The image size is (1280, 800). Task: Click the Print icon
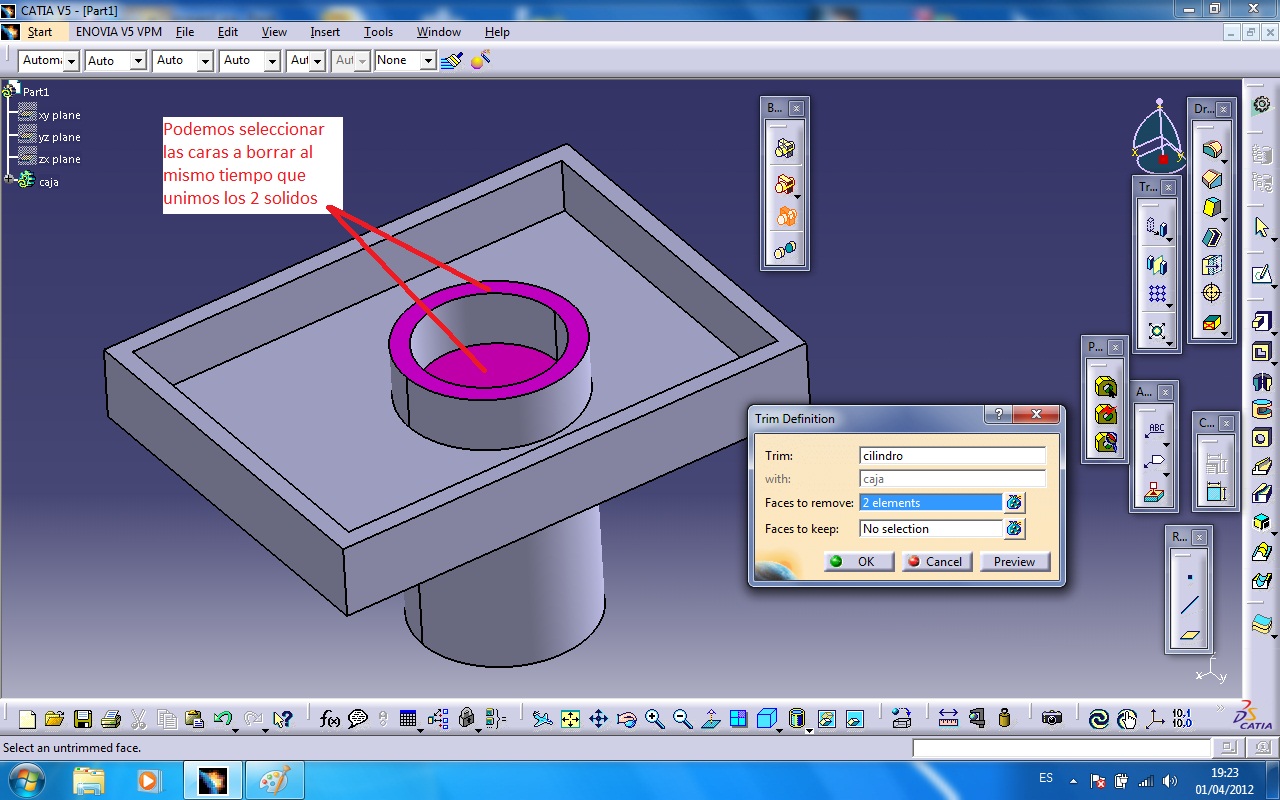(111, 718)
